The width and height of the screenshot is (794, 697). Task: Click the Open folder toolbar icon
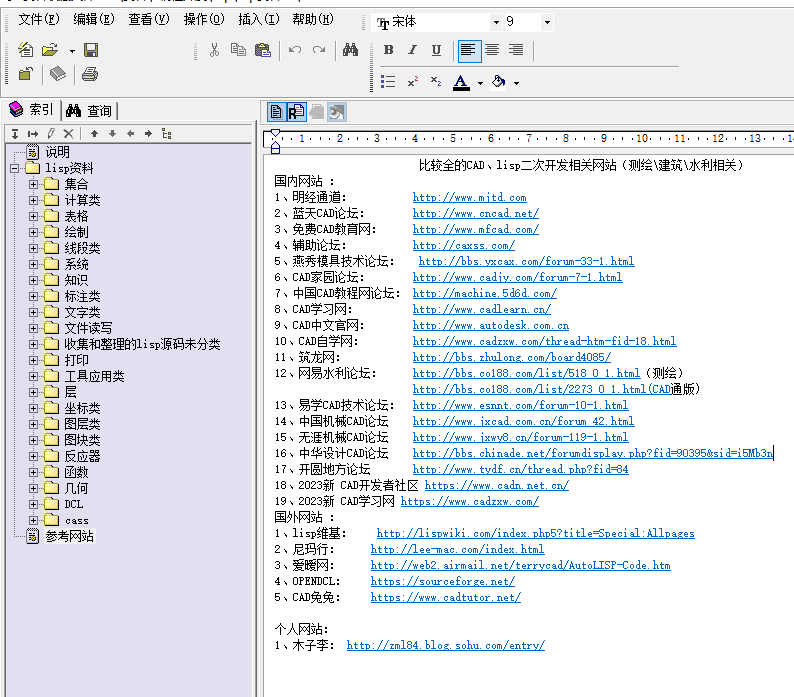pyautogui.click(x=50, y=50)
